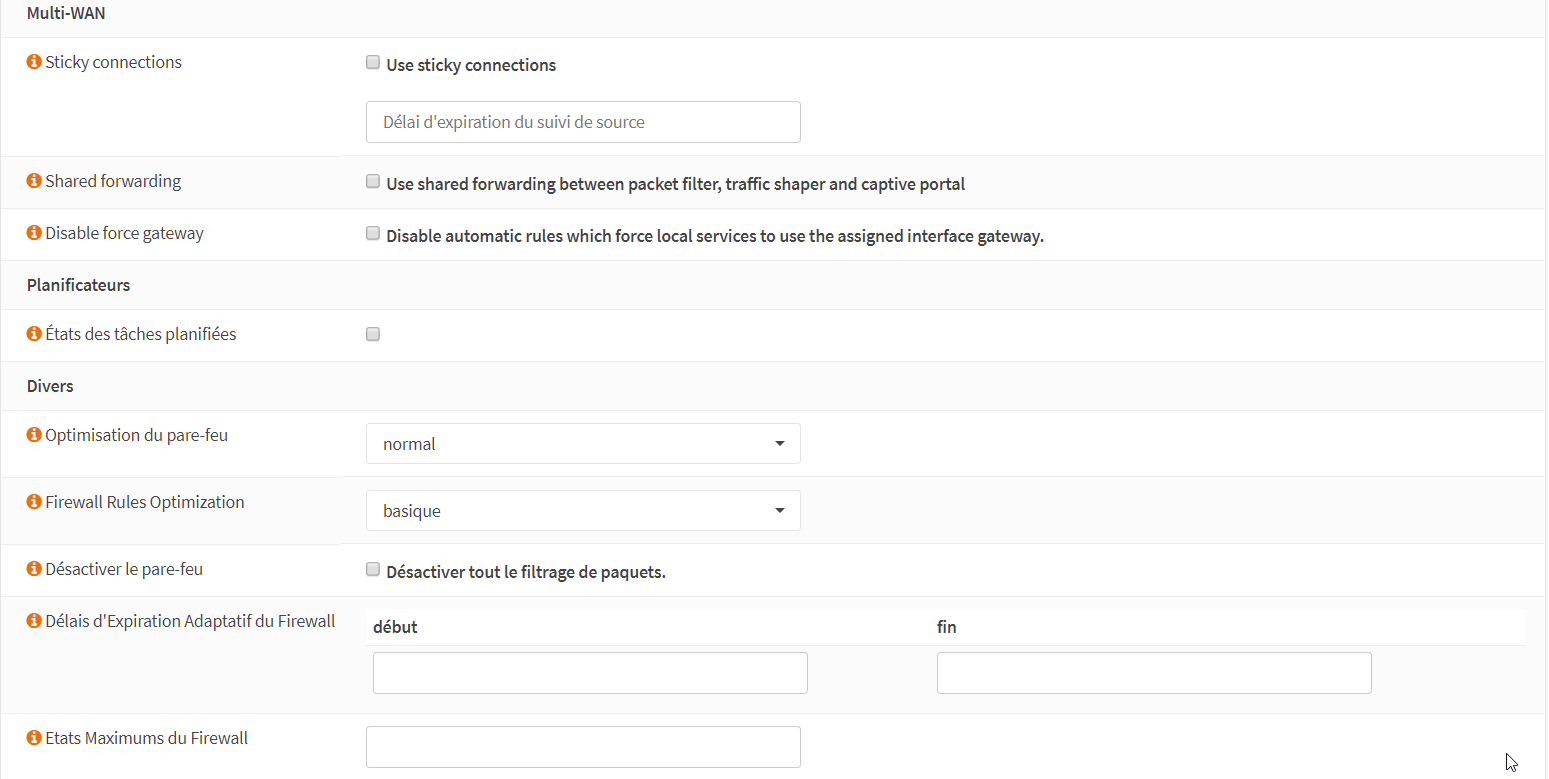Click info icon next to Shared forwarding

click(34, 181)
